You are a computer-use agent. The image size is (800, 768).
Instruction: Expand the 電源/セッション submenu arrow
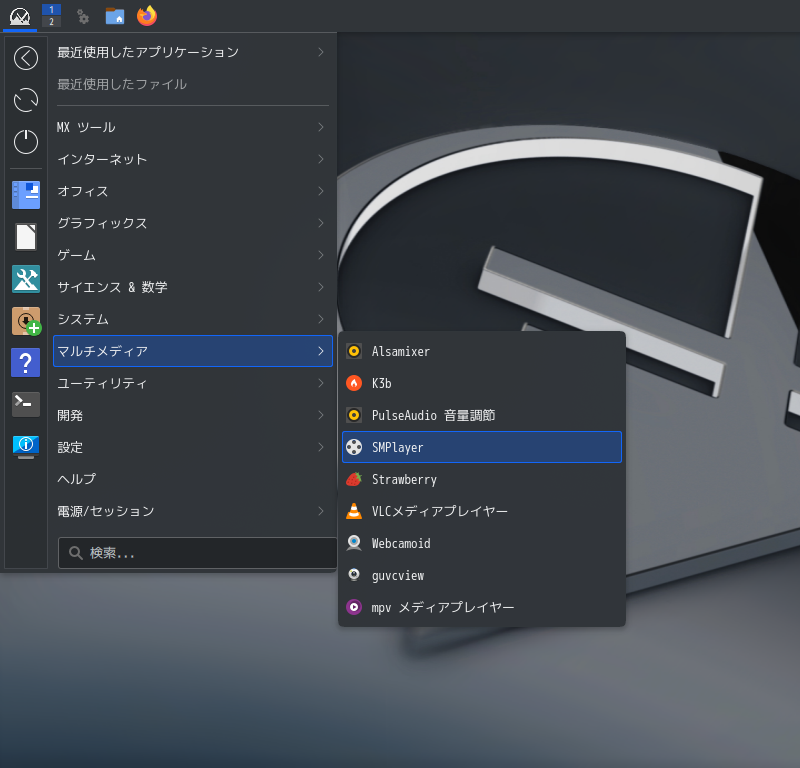321,511
